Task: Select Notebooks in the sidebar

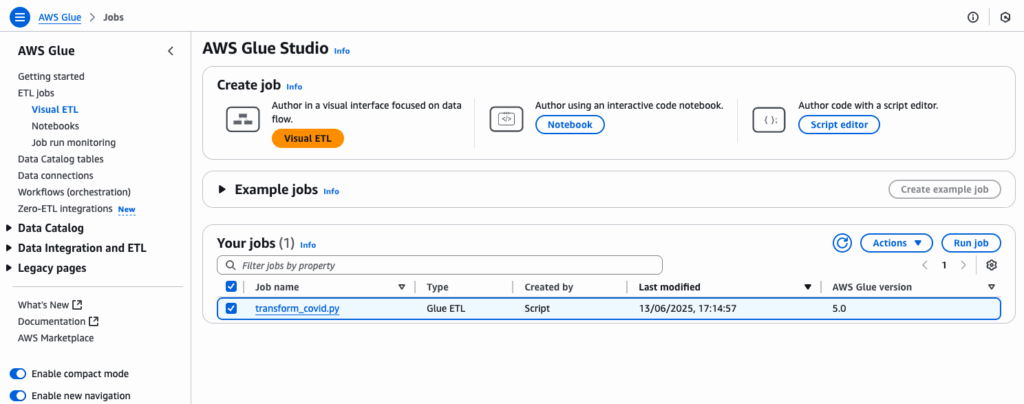Action: click(x=55, y=126)
